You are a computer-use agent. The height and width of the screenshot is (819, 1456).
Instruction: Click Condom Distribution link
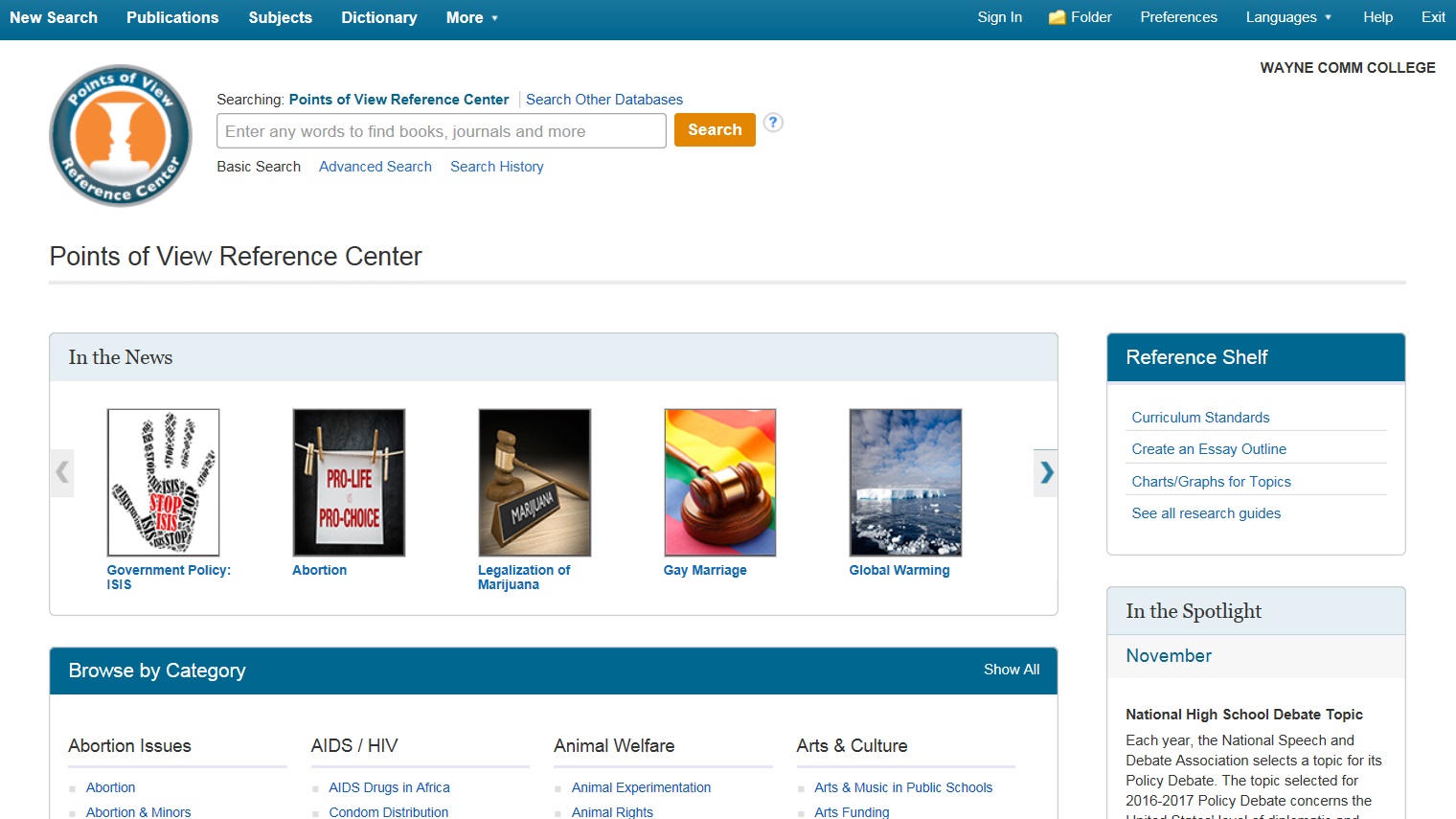point(389,811)
